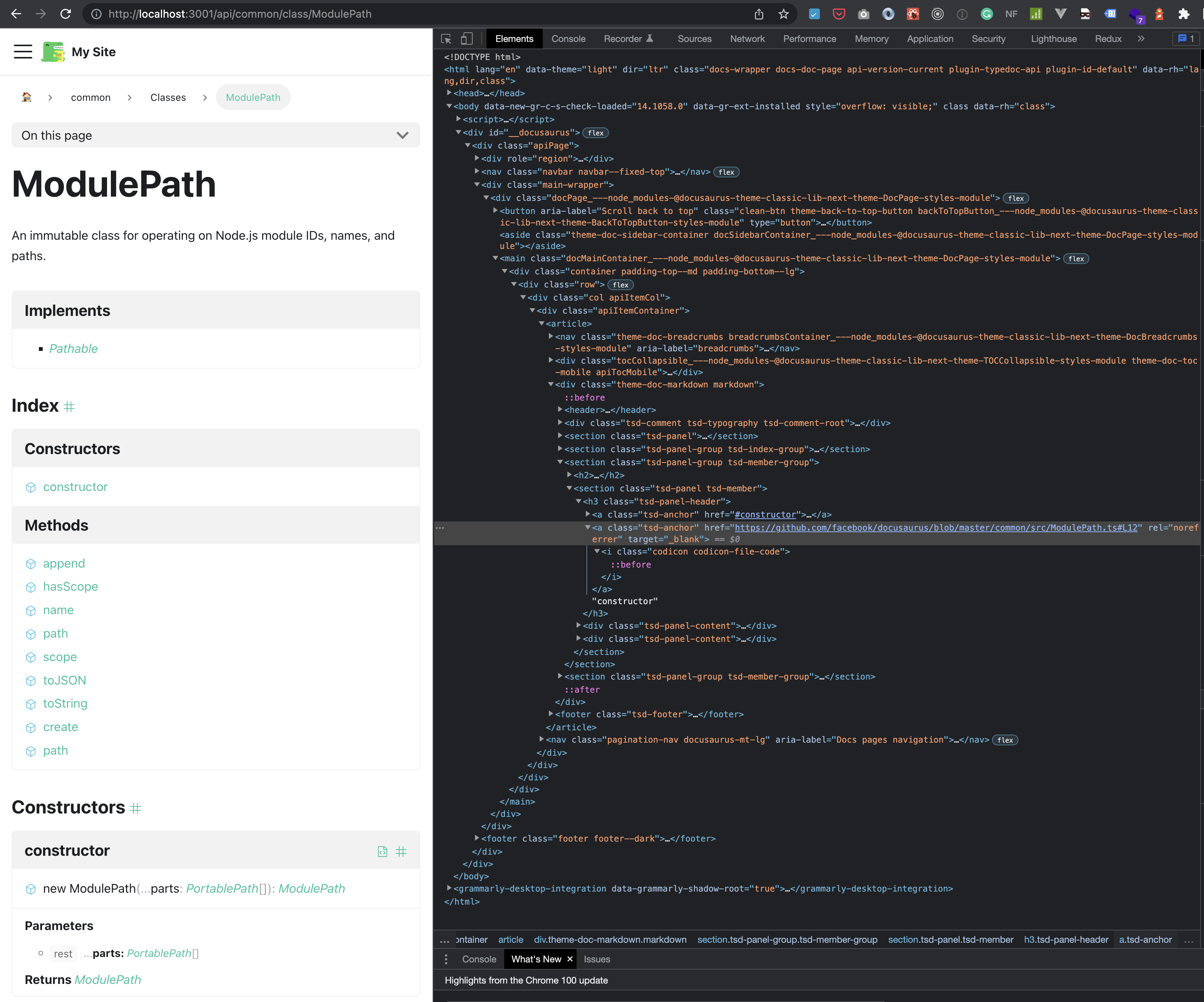Expand the tsd-footer element node

point(550,714)
